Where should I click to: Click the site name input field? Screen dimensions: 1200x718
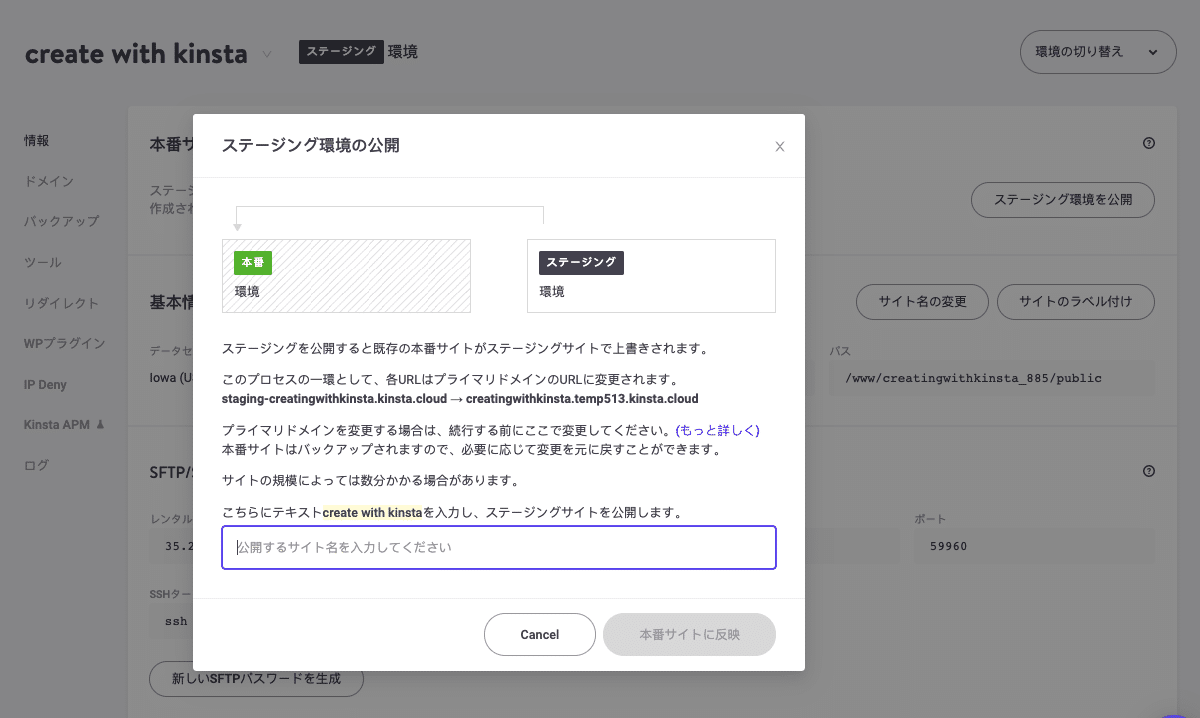[x=498, y=547]
